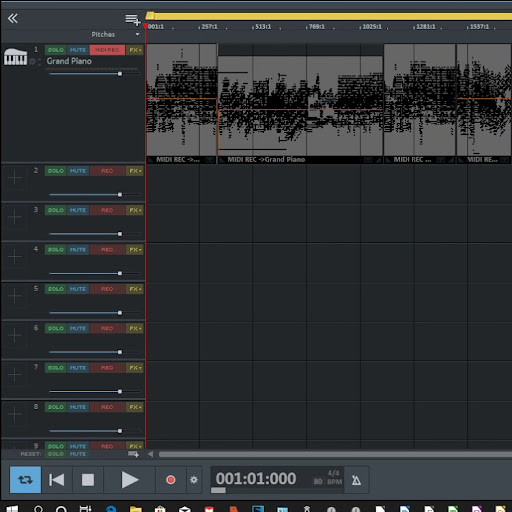
Task: Start recording with red record button
Action: pyautogui.click(x=171, y=480)
